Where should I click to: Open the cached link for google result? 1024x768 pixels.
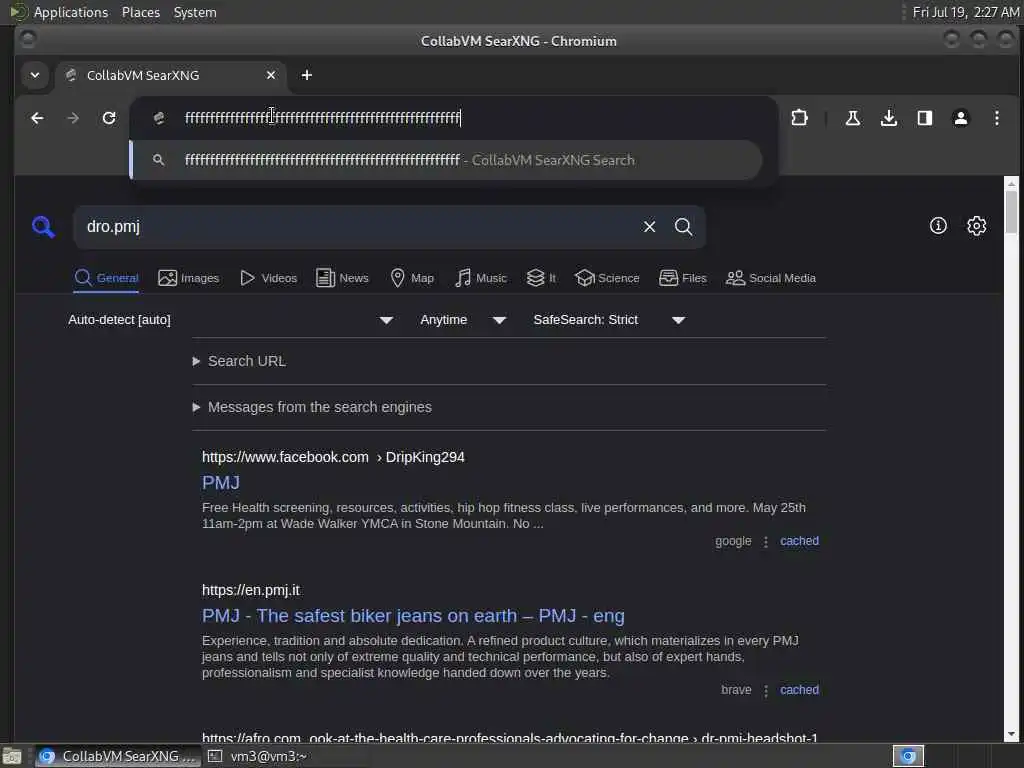click(799, 541)
